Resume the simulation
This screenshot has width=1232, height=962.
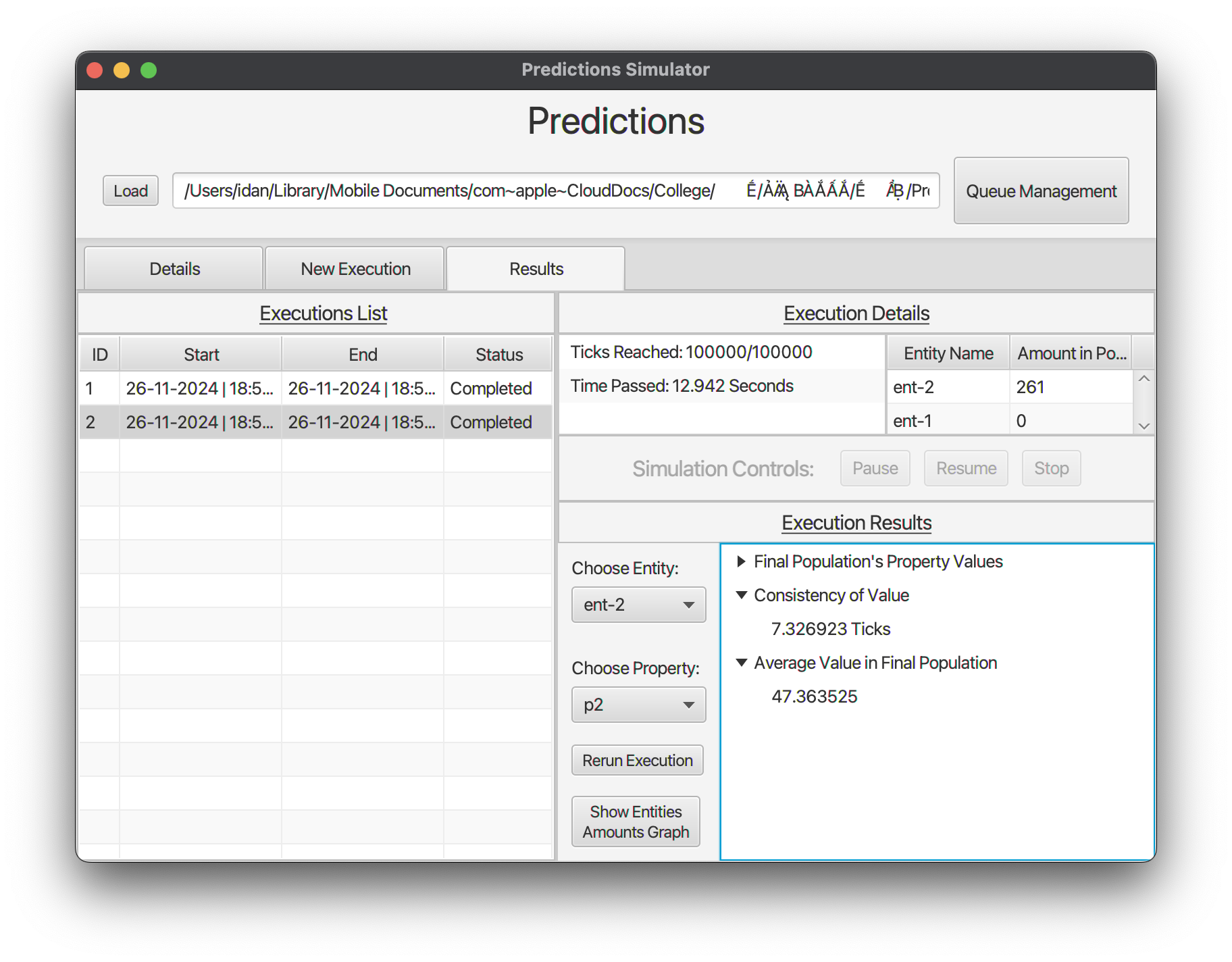[x=965, y=468]
